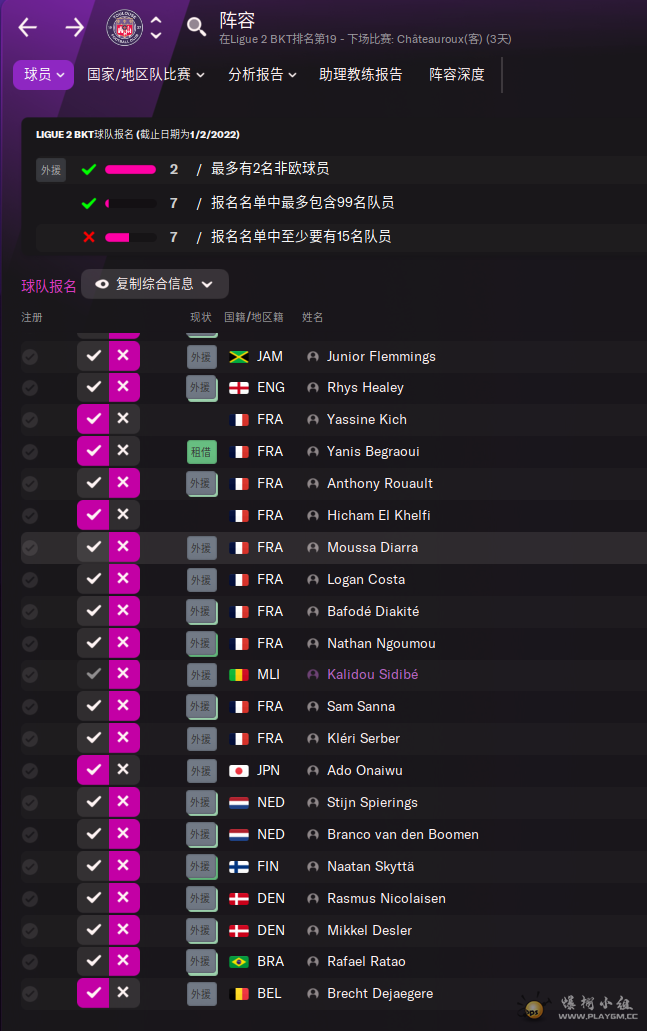Click the non-EU players progress bar
This screenshot has height=1031, width=647.
click(130, 170)
